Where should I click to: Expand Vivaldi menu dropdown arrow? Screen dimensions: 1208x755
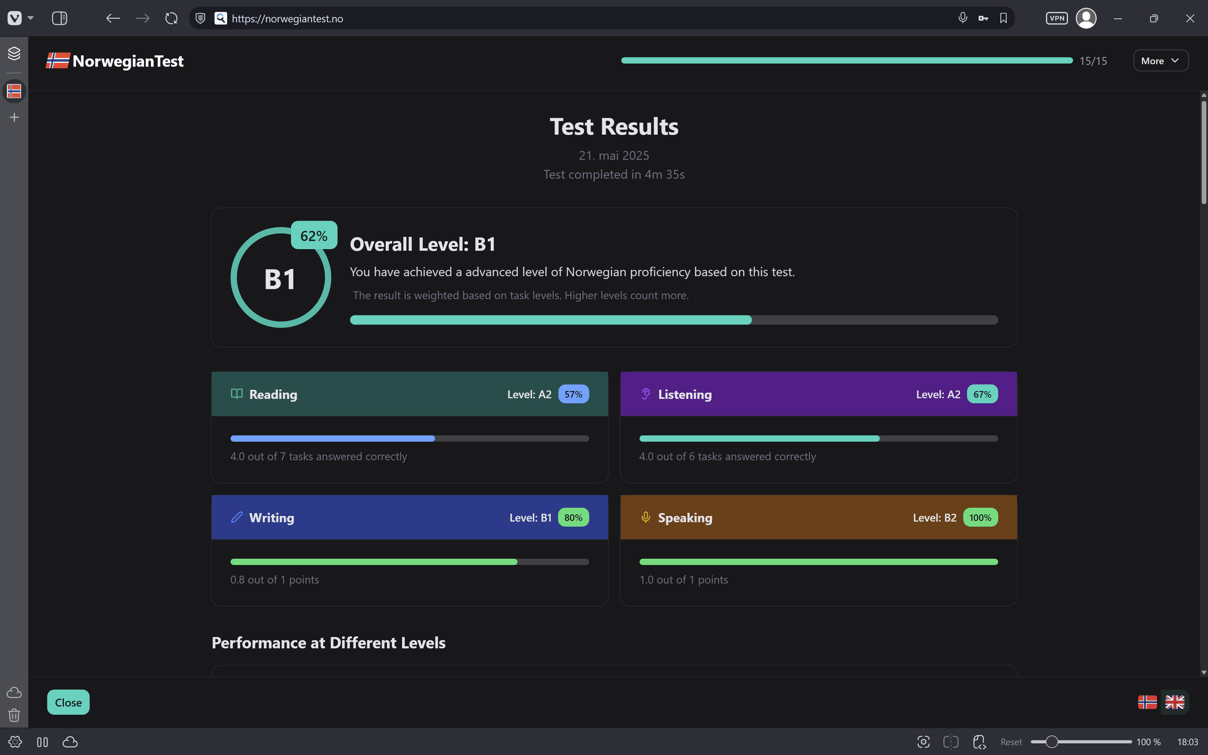point(31,18)
